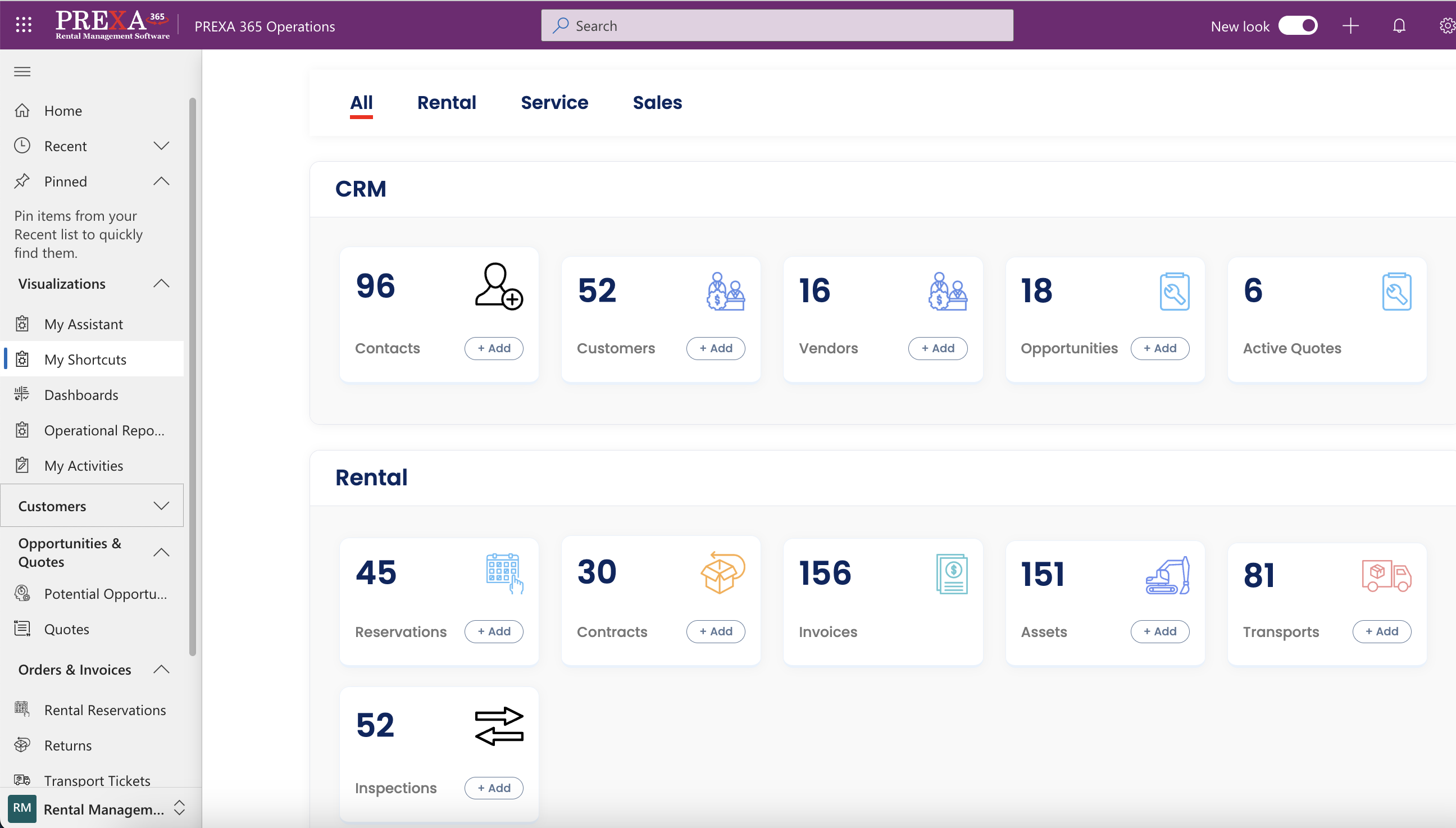Click Add button on Contracts card
Image resolution: width=1456 pixels, height=828 pixels.
(715, 631)
